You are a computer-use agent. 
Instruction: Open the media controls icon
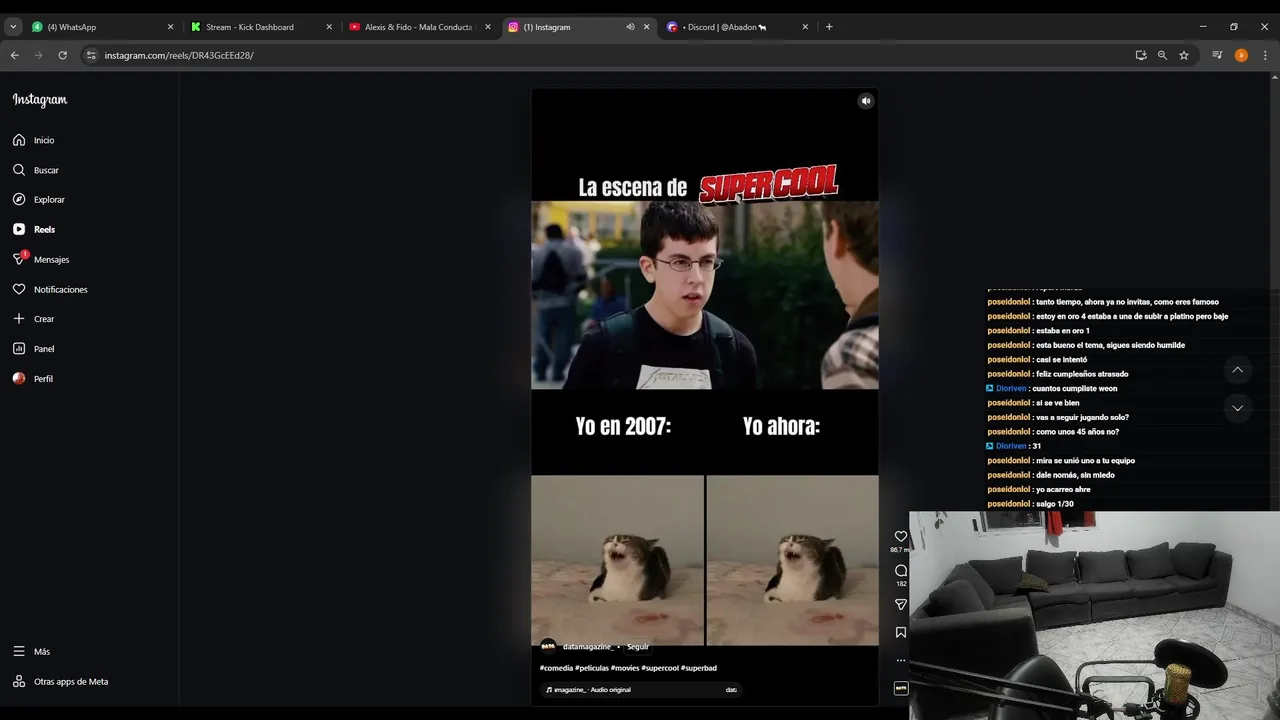tap(1217, 55)
